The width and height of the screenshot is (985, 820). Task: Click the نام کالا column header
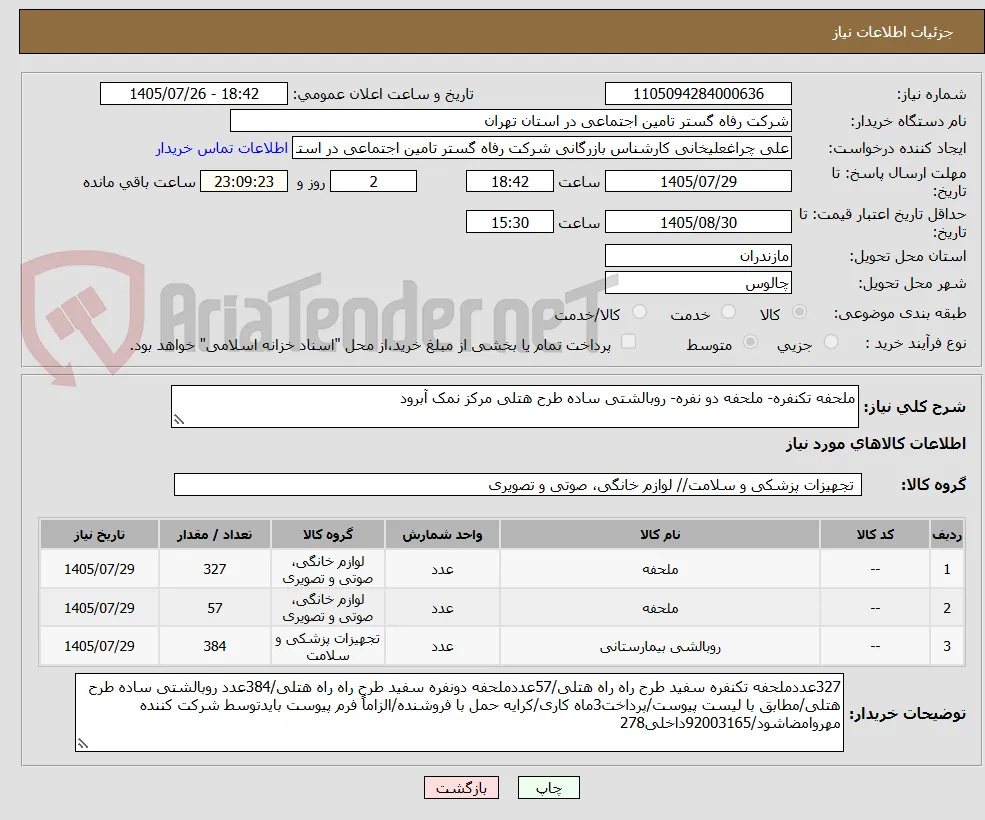(660, 535)
